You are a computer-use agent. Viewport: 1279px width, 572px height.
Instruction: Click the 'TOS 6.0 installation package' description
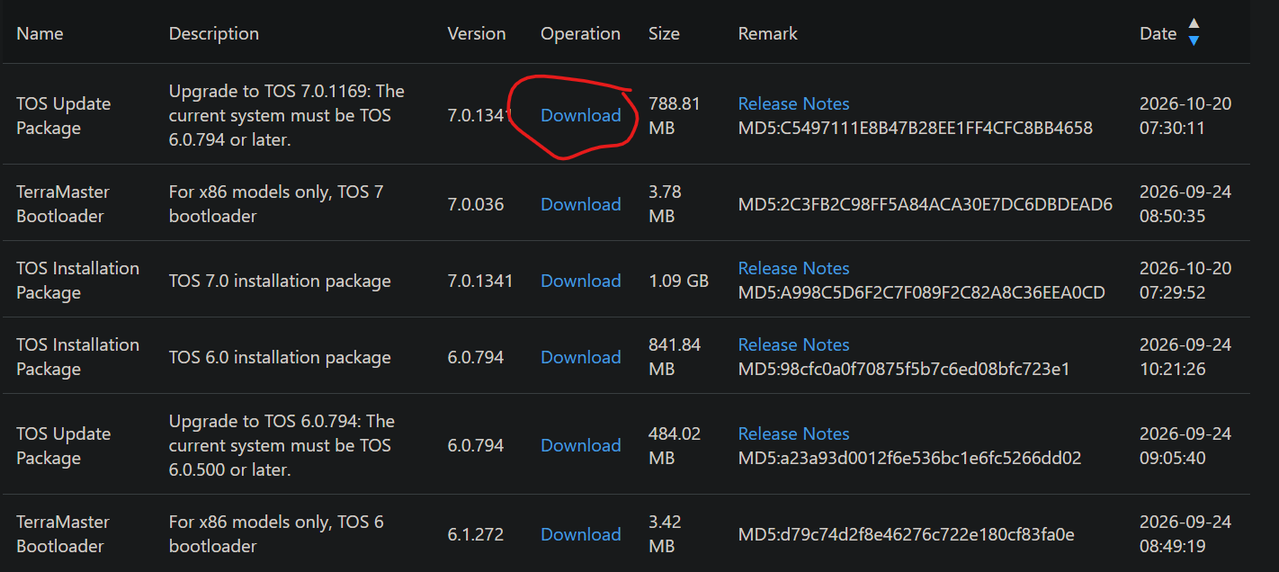(x=280, y=357)
